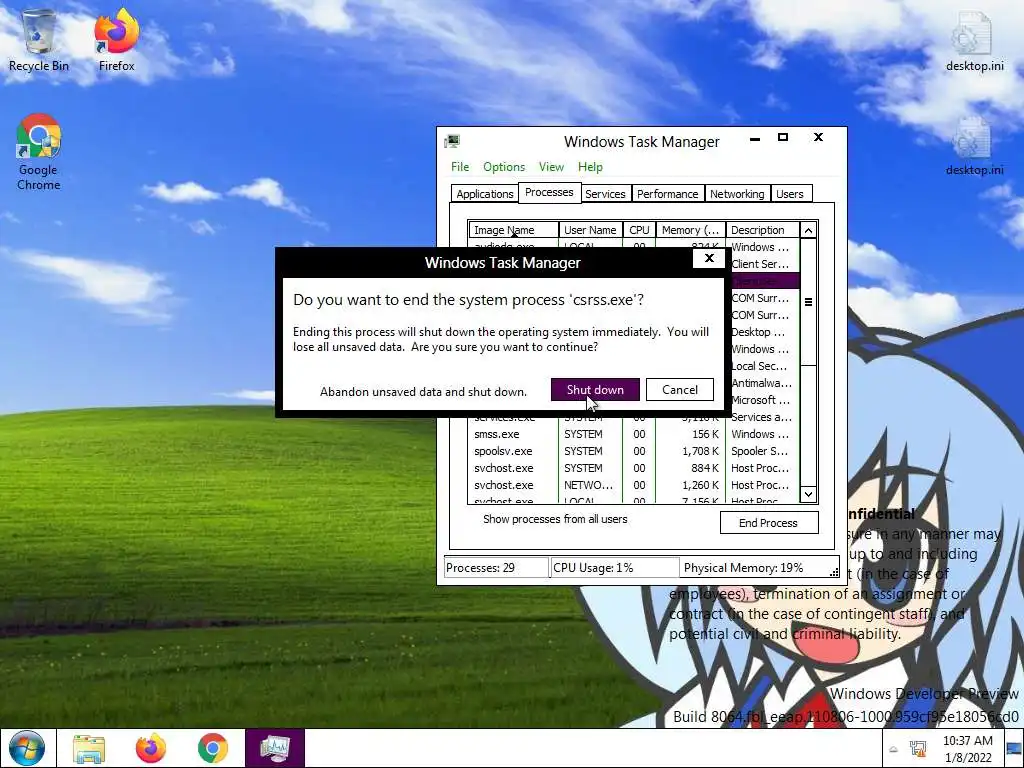
Task: Switch to the Services tab
Action: (605, 194)
